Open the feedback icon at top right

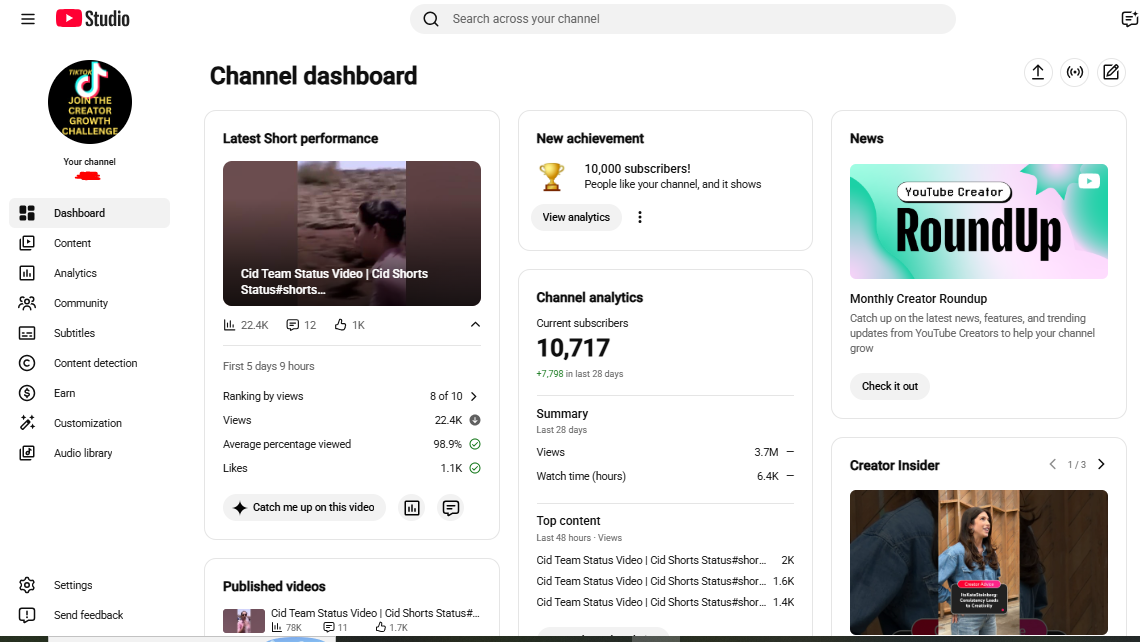click(x=1129, y=19)
